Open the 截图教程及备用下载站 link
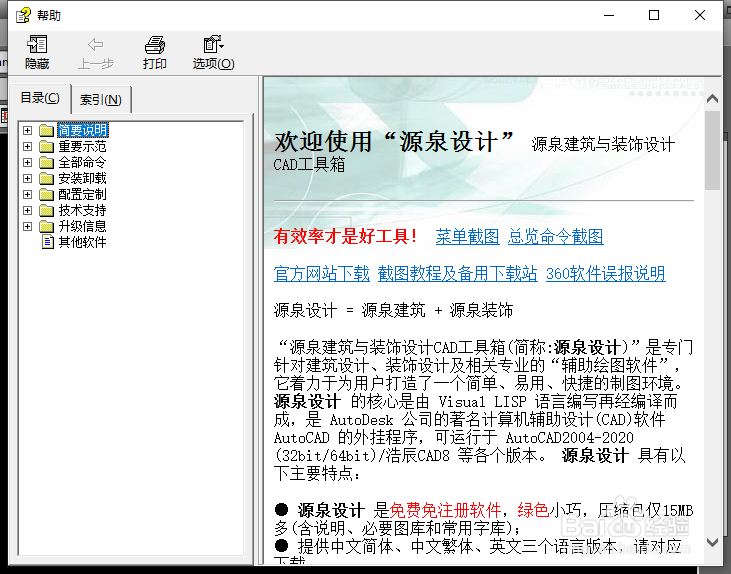This screenshot has height=574, width=731. 457,273
